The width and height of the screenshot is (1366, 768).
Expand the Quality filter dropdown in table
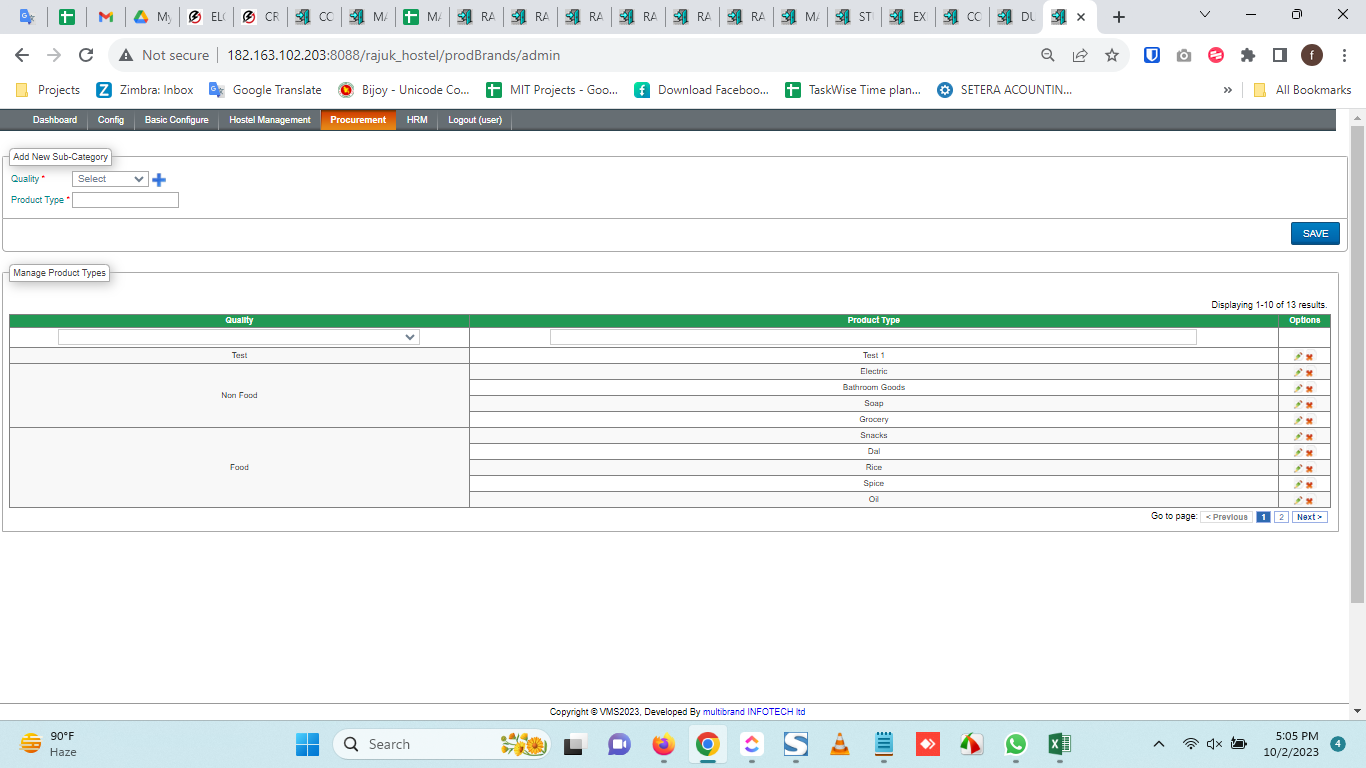point(239,338)
